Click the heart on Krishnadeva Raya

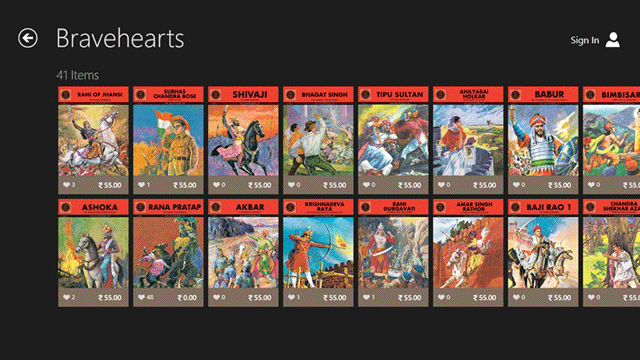tap(291, 298)
